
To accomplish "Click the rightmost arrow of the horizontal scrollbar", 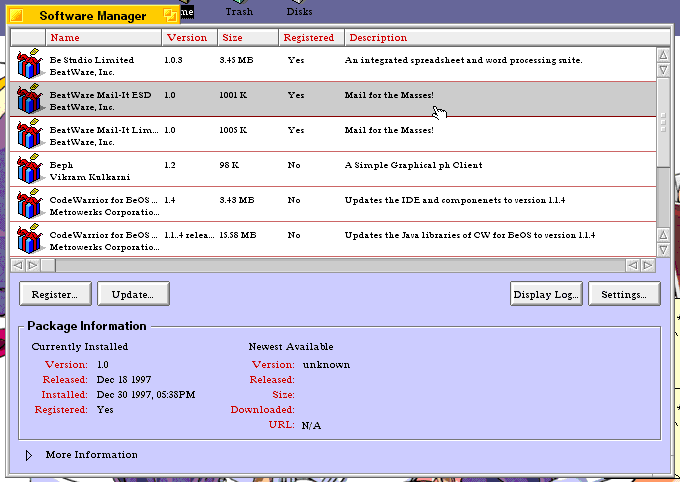I will pos(648,265).
